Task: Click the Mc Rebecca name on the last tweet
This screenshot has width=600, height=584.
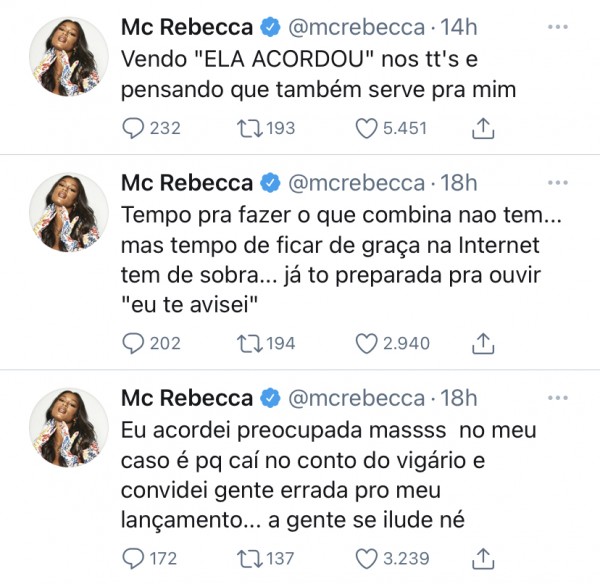Action: pyautogui.click(x=187, y=398)
